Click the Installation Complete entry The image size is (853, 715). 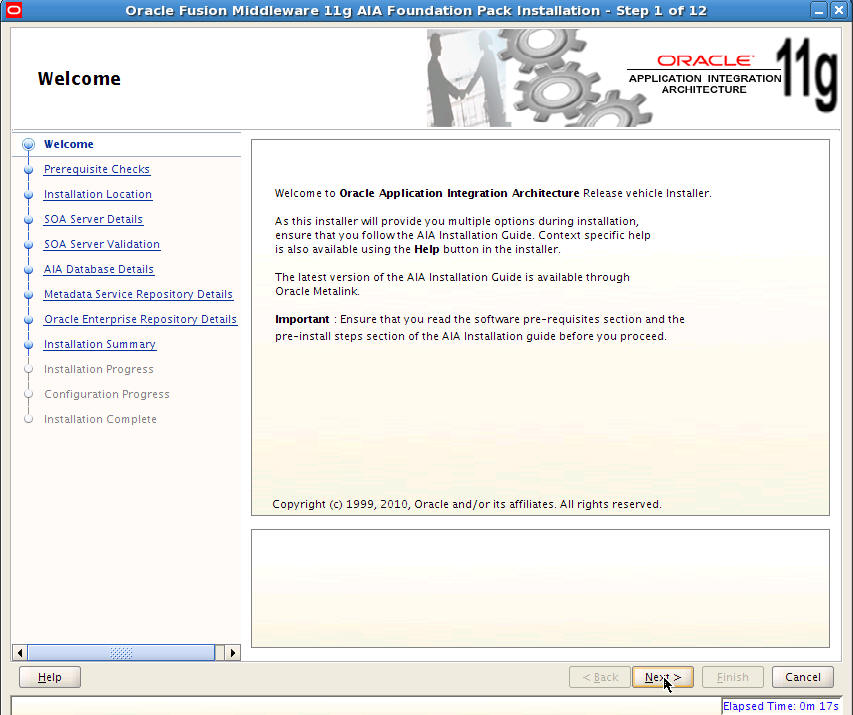click(100, 420)
